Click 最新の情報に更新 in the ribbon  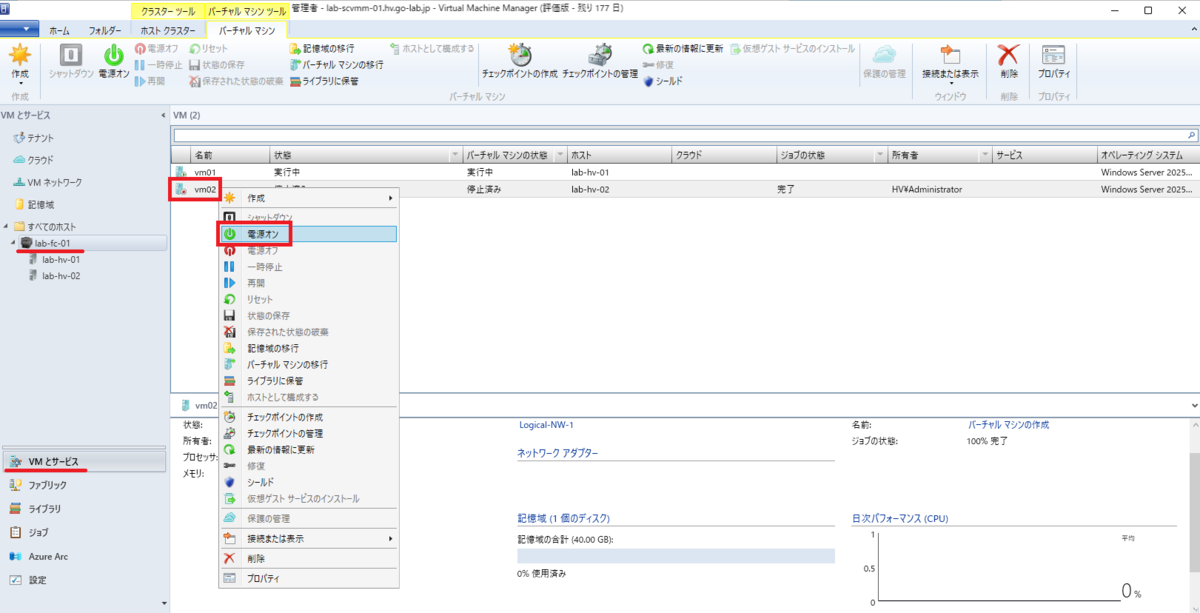(683, 48)
